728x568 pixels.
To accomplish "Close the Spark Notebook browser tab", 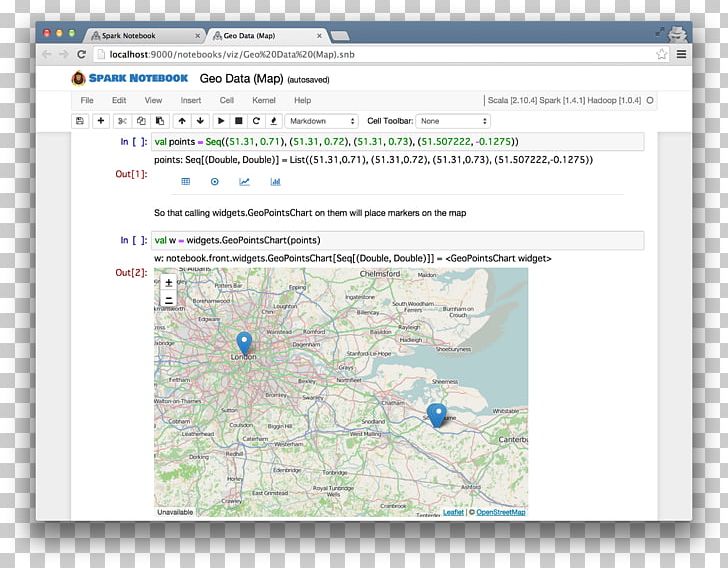I will click(197, 36).
